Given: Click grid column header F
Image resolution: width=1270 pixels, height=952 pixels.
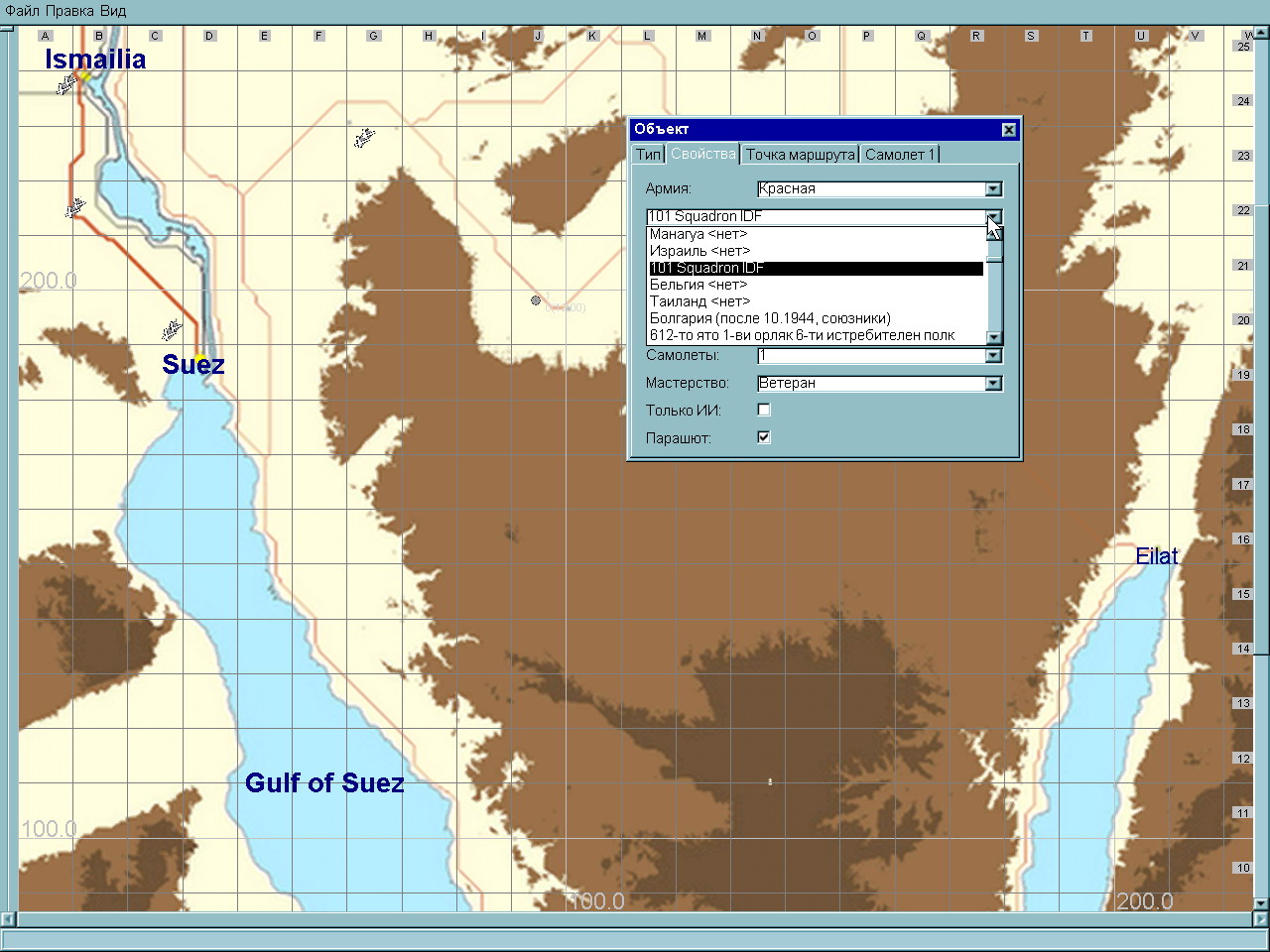Looking at the screenshot, I should 318,36.
